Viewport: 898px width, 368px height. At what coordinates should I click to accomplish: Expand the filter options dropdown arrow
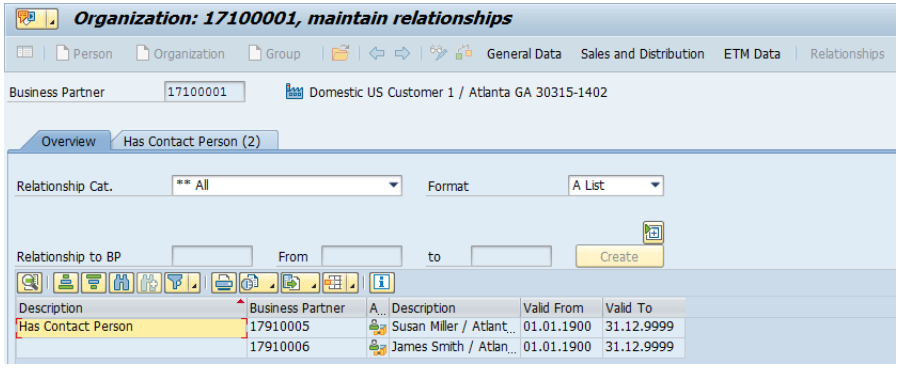(195, 282)
